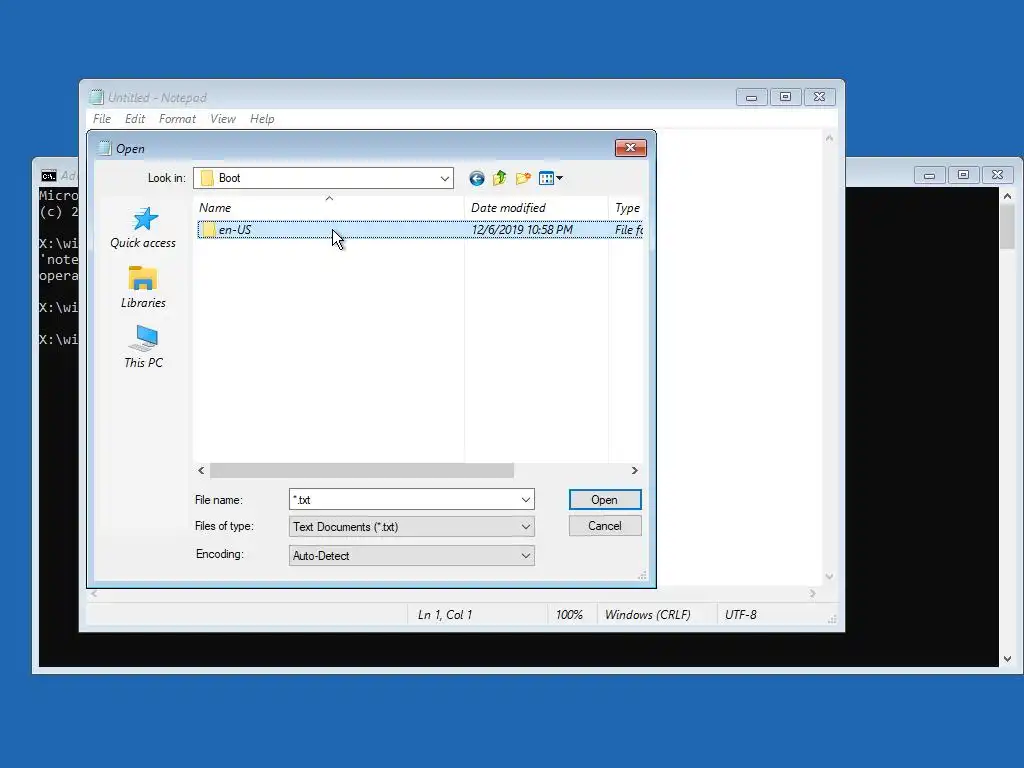
Task: Maximize the Command Prompt window
Action: 963,174
